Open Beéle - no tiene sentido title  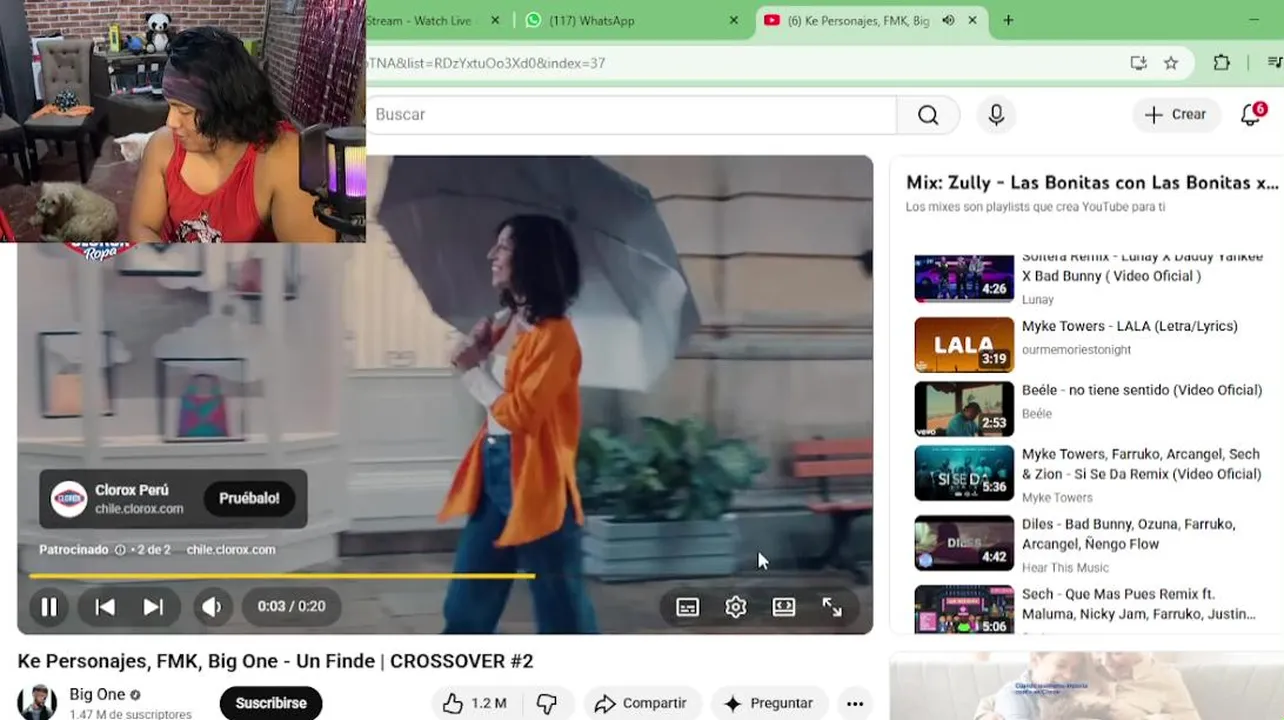click(x=1142, y=390)
